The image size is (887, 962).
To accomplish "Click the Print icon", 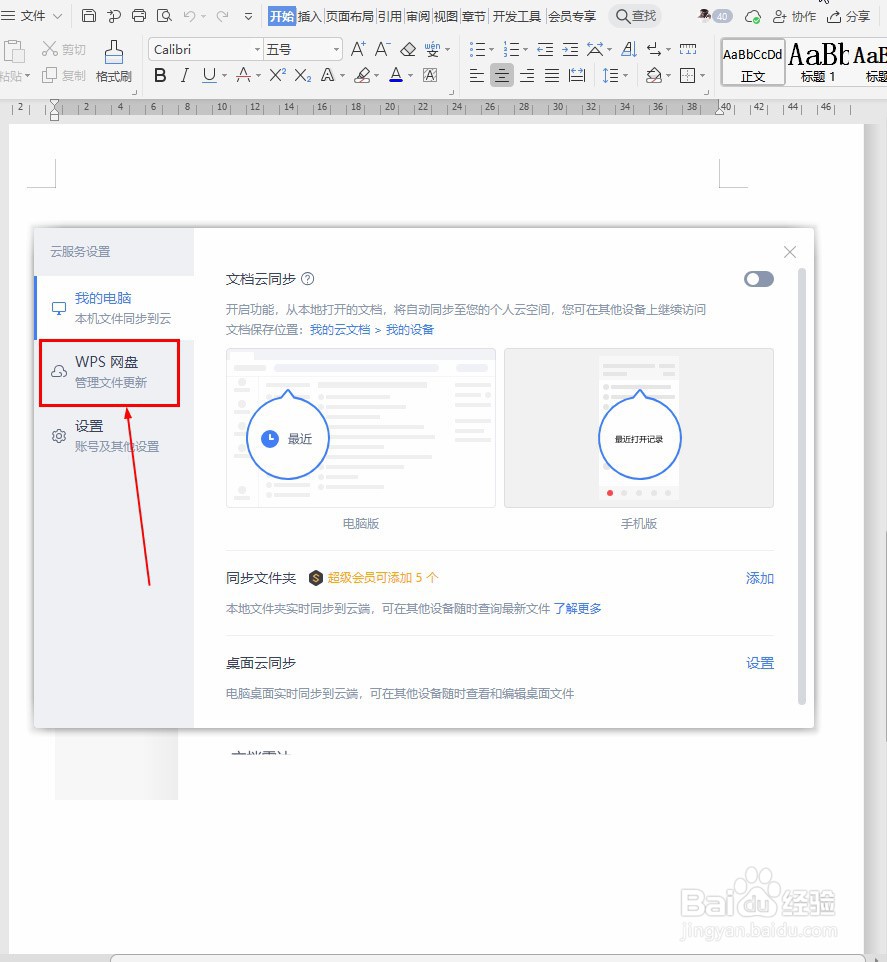I will tap(139, 16).
